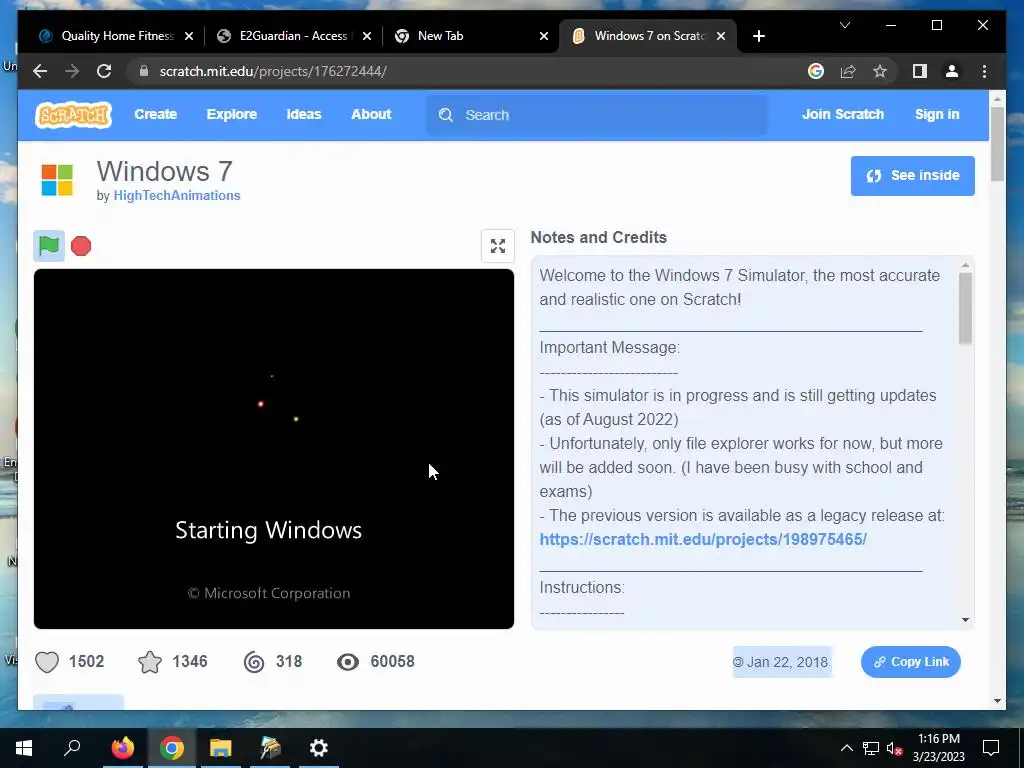Screen dimensions: 1024x768
Task: Click the Google icon in address bar
Action: (x=816, y=71)
